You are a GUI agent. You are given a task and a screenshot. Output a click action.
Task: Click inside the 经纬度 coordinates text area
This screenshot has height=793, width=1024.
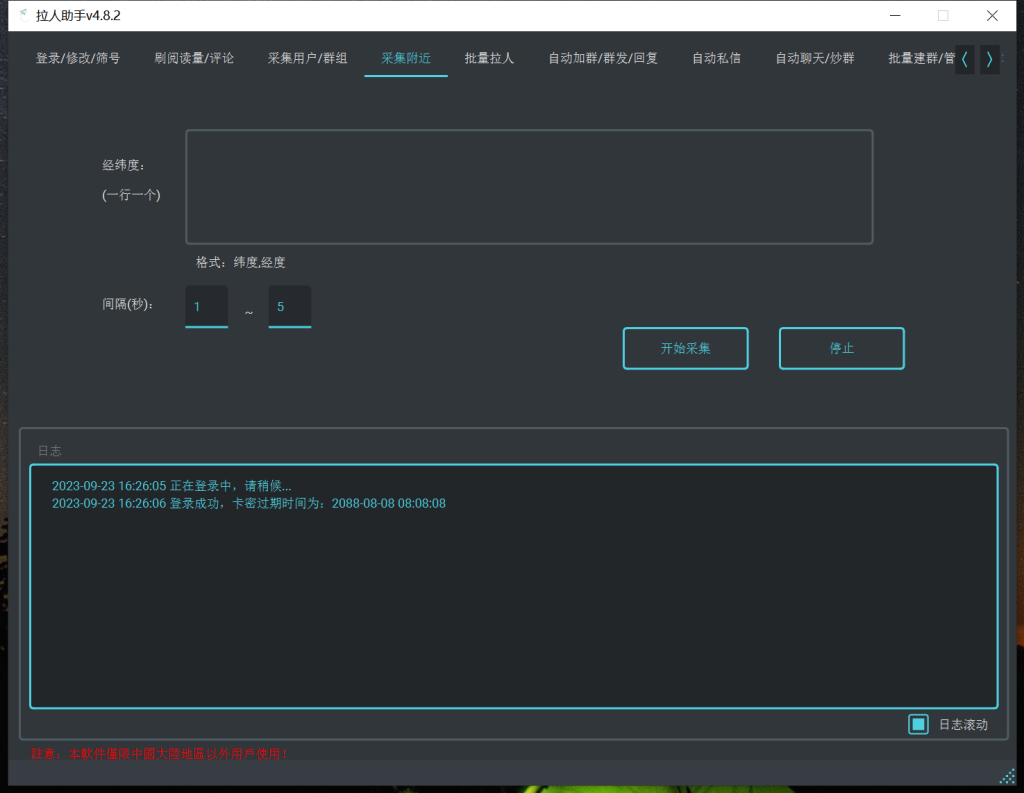tap(528, 186)
